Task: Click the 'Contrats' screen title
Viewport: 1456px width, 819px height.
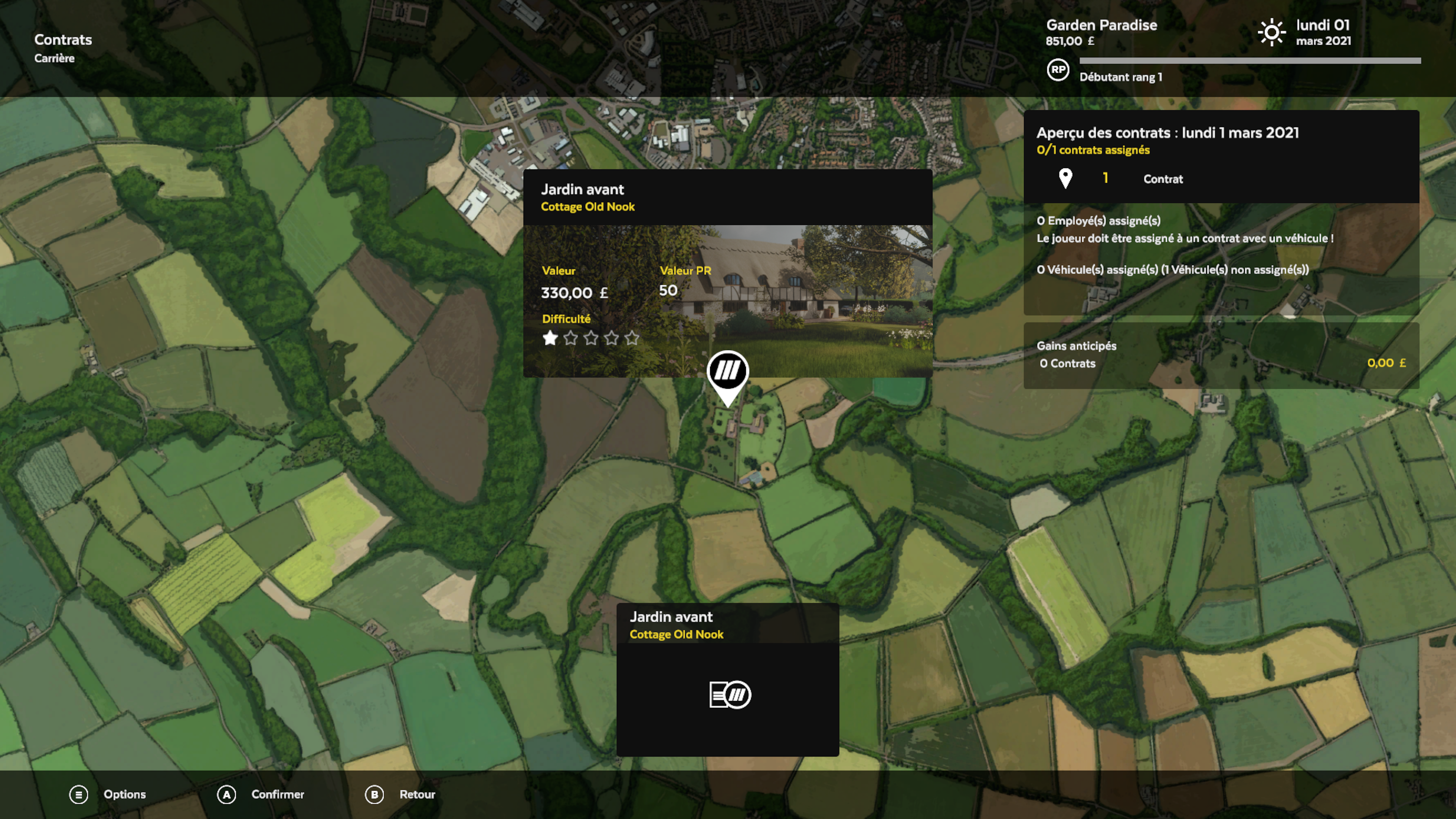Action: coord(63,39)
